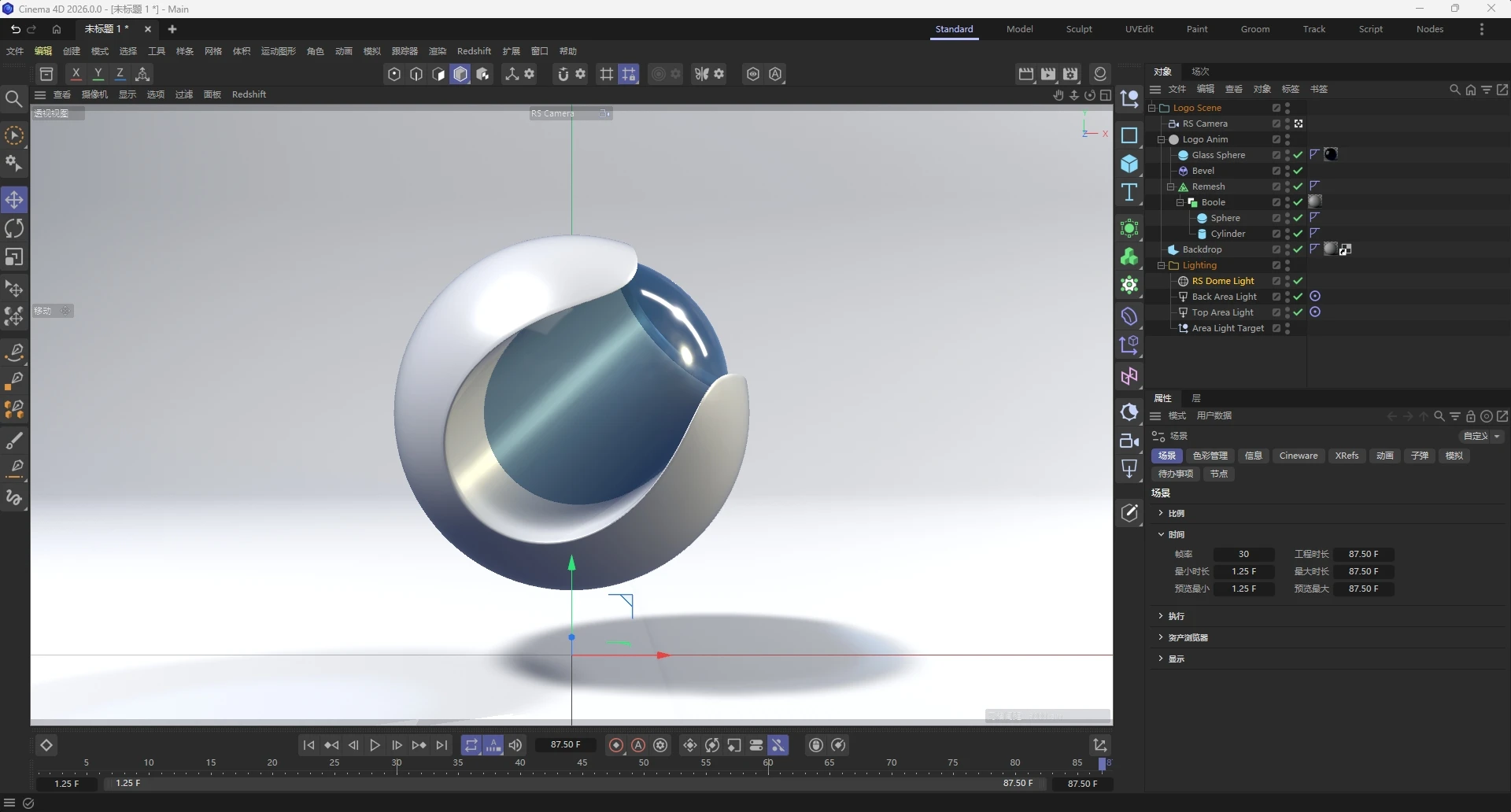Toggle the enable checkmark for Glass Sphere
The width and height of the screenshot is (1511, 812).
1298,155
